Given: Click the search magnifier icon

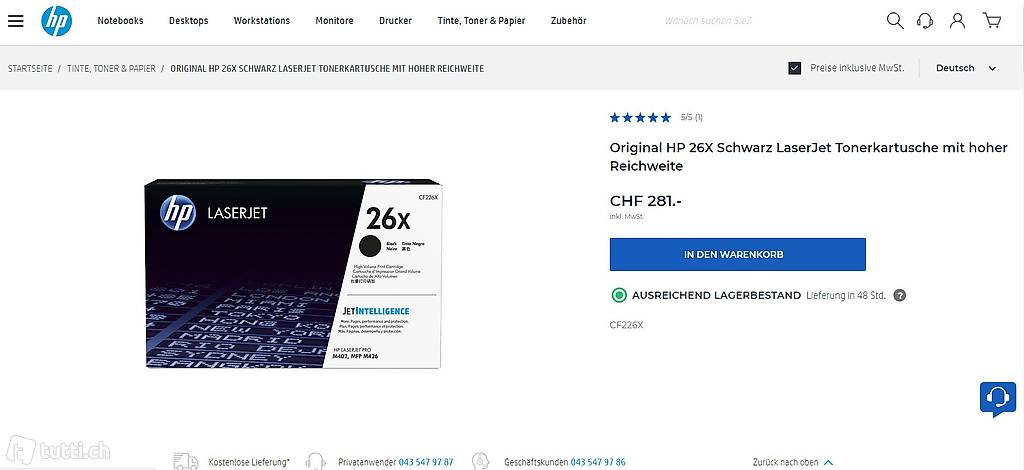Looking at the screenshot, I should click(895, 20).
